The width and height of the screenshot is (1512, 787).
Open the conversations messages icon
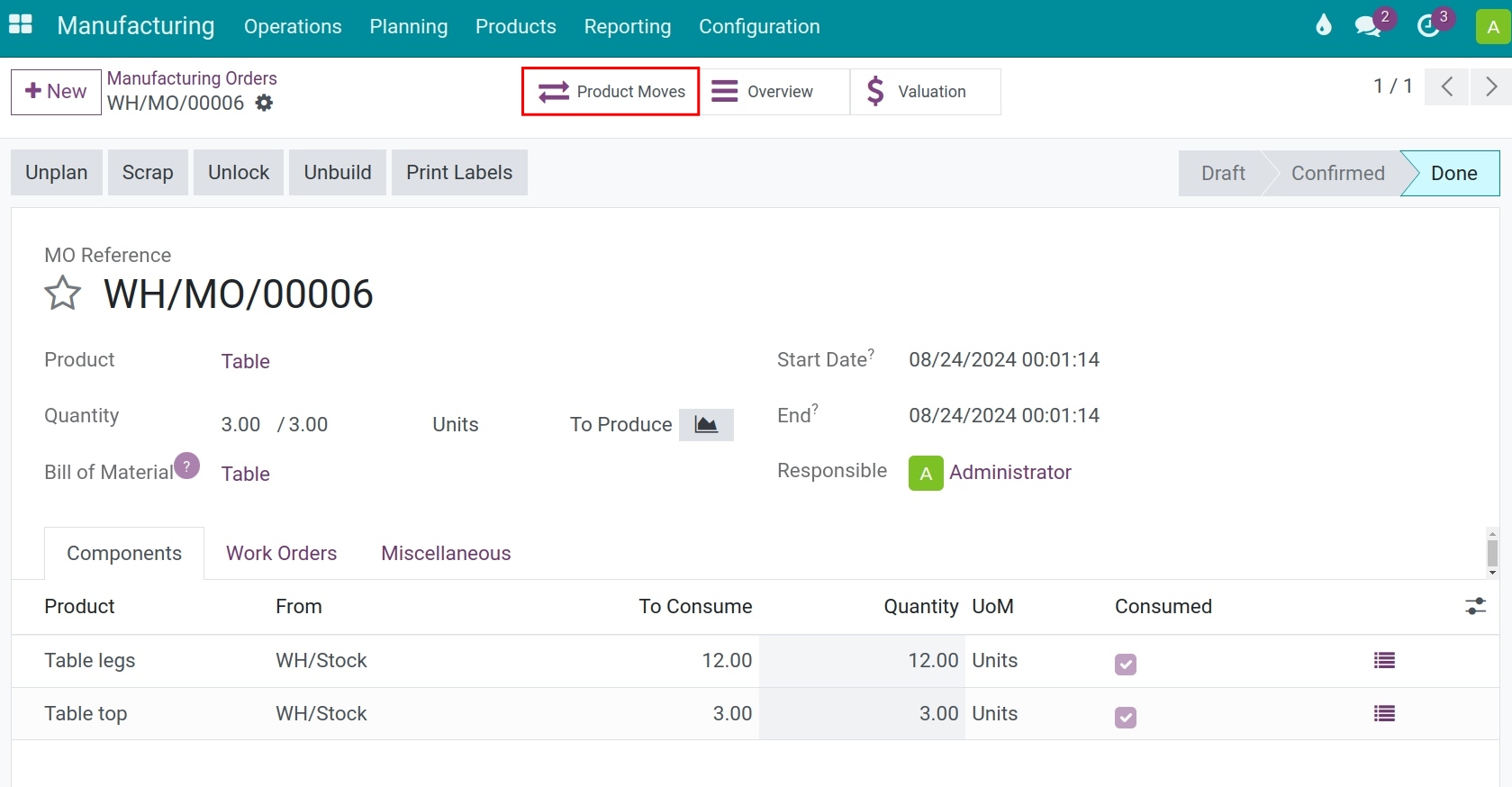point(1369,25)
